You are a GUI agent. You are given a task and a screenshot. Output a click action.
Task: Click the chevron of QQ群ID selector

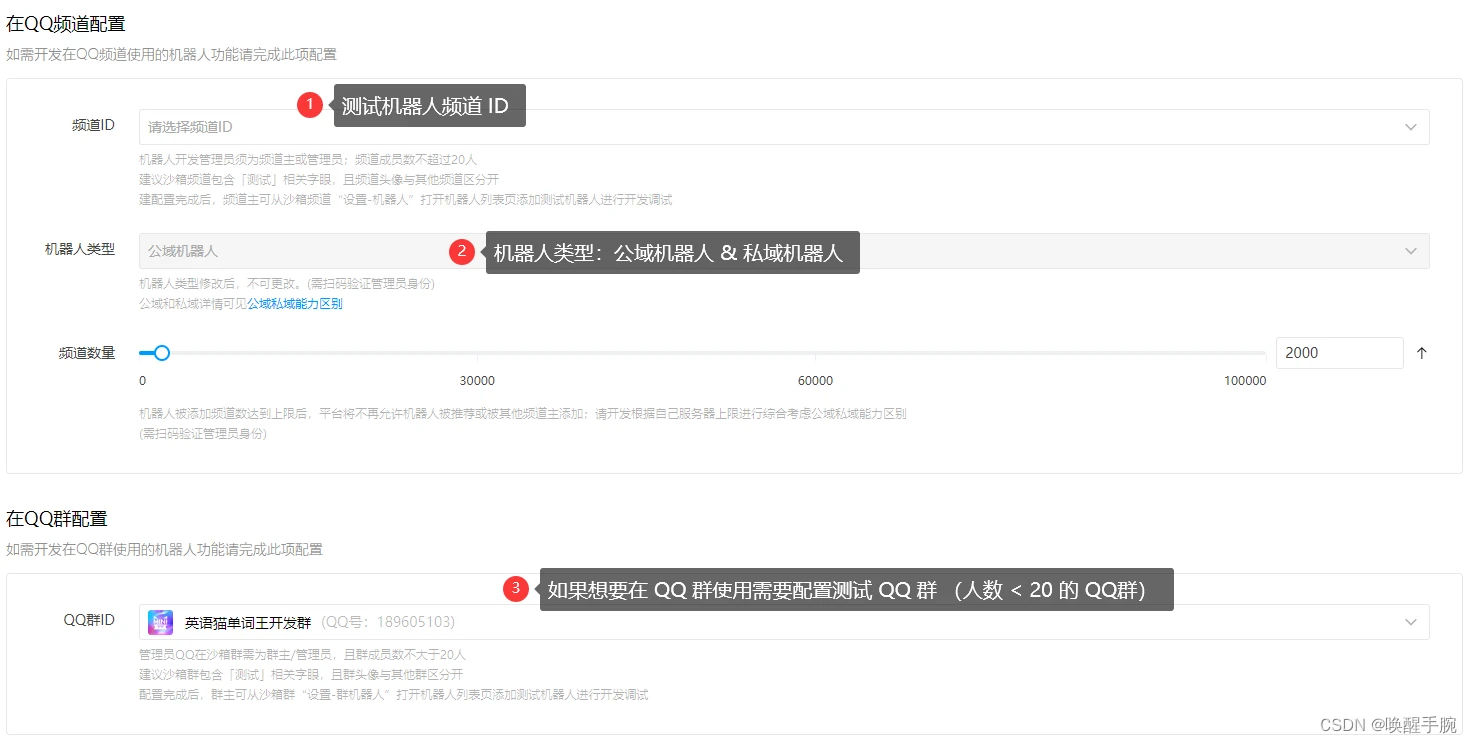pyautogui.click(x=1411, y=622)
